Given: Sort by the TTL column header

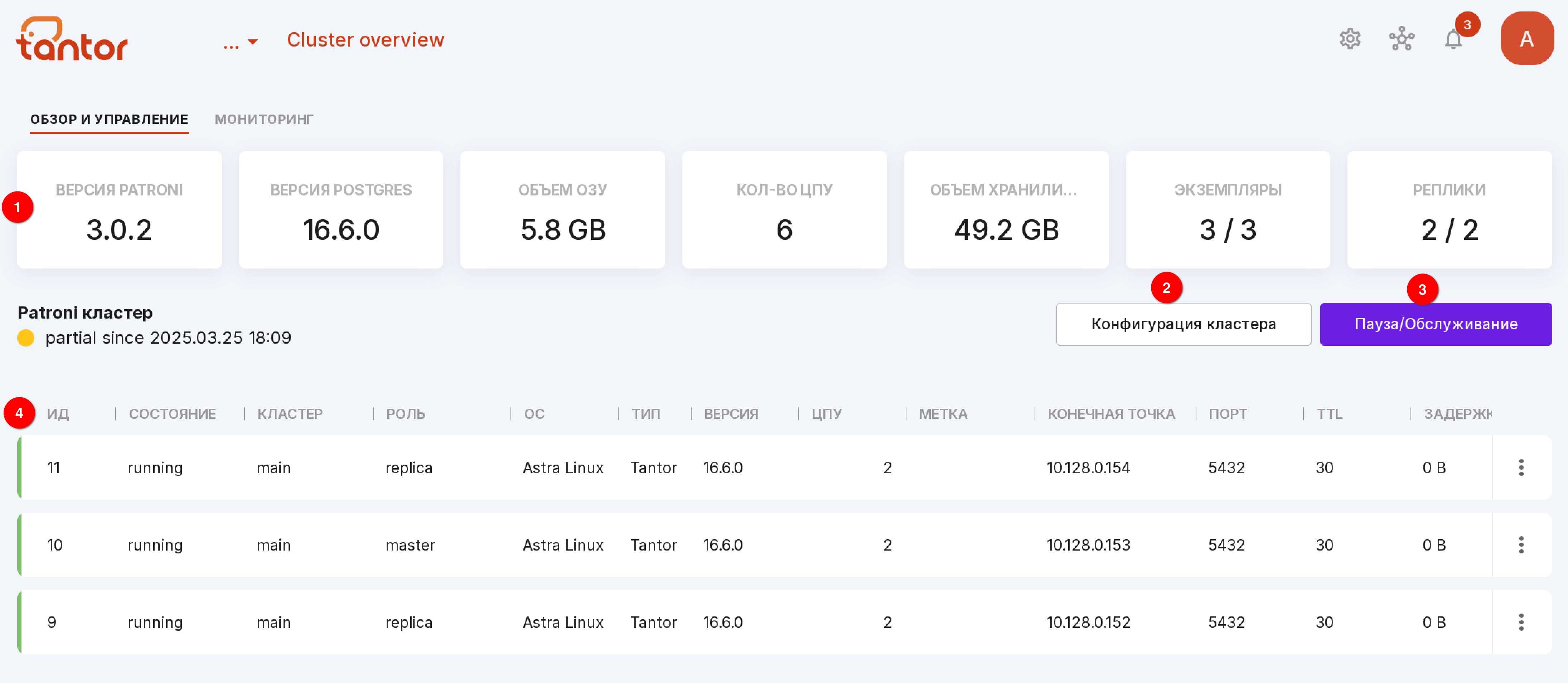Looking at the screenshot, I should point(1329,414).
